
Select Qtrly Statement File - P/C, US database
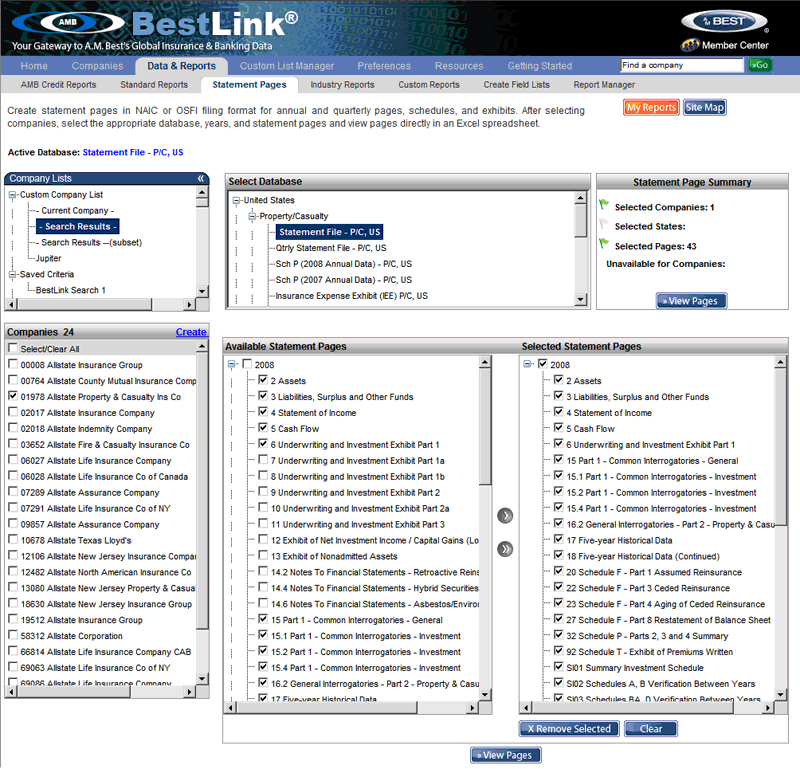[x=331, y=248]
